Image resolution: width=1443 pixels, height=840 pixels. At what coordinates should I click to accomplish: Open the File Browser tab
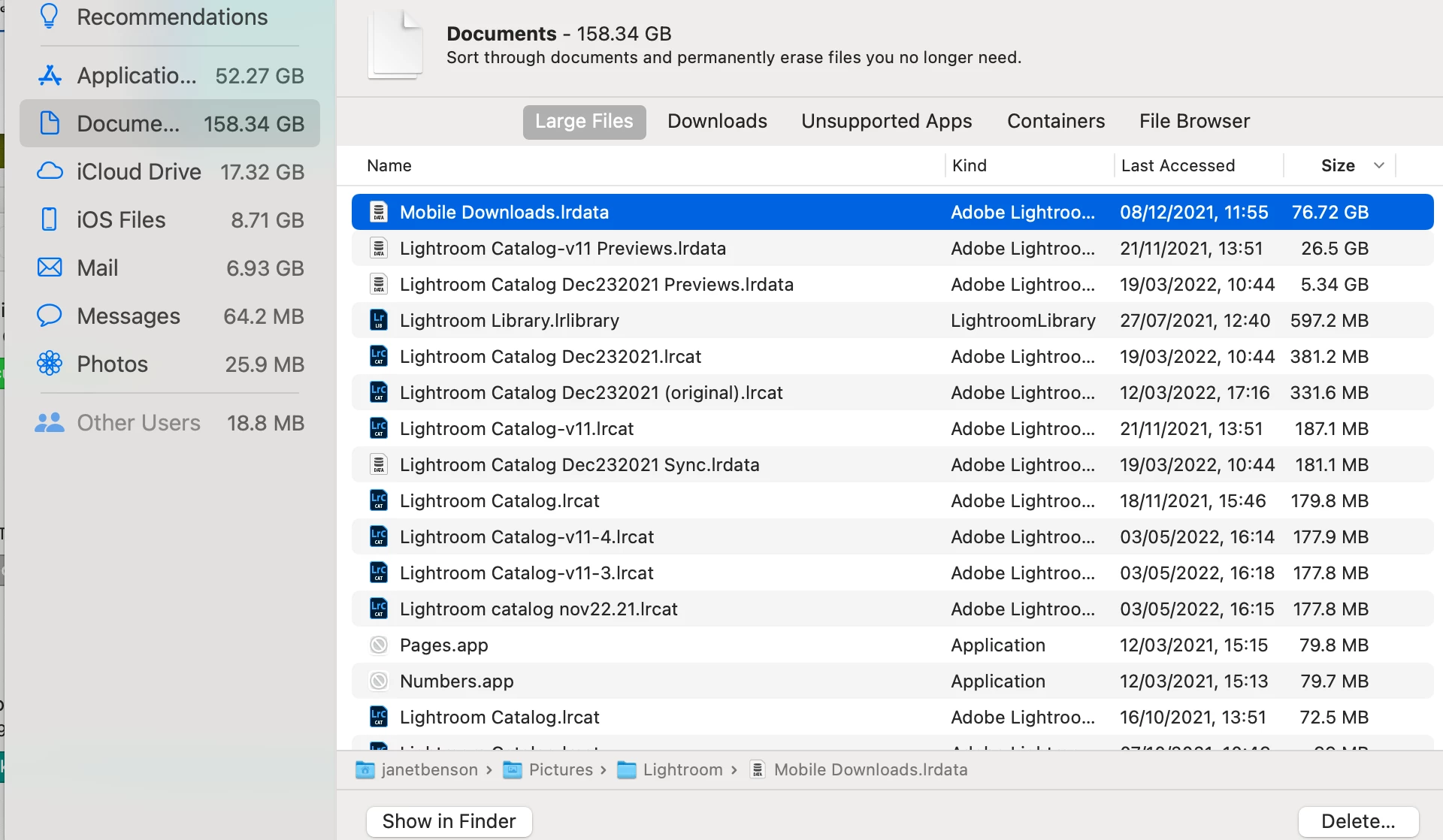pyautogui.click(x=1194, y=122)
